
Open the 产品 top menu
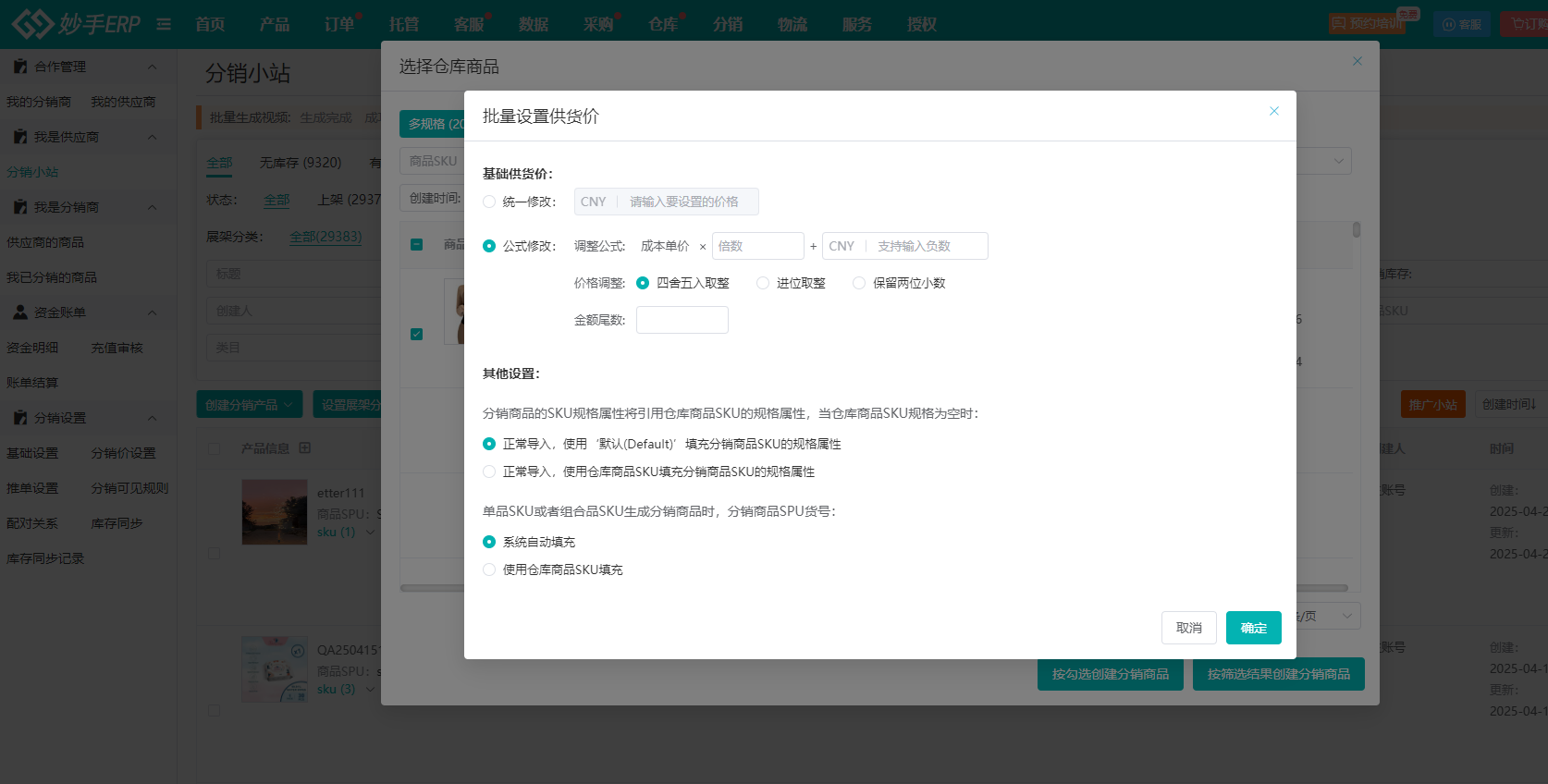pos(275,24)
